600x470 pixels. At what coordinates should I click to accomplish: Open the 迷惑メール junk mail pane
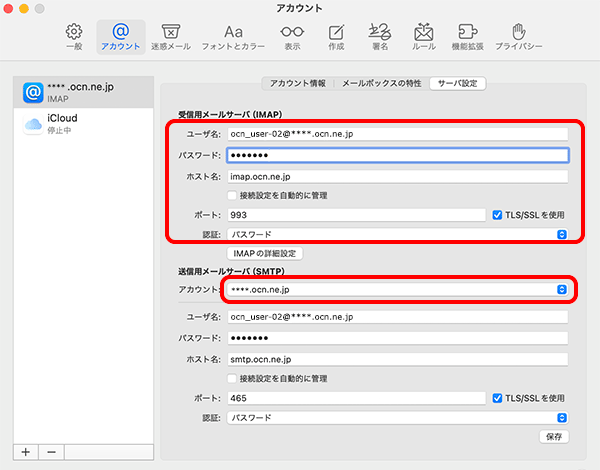(x=171, y=37)
